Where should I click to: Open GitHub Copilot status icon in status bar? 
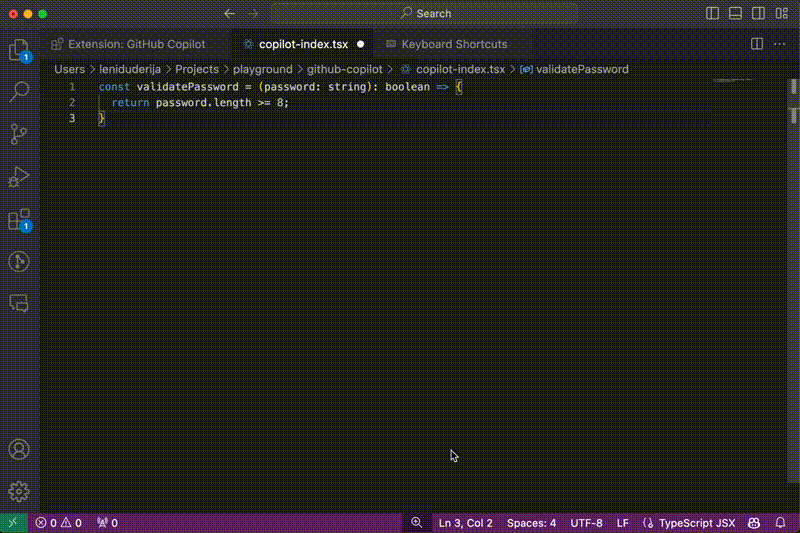tap(754, 523)
